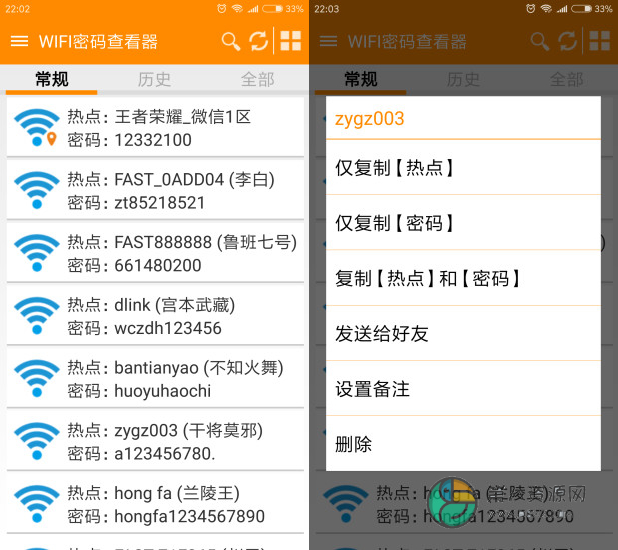Choose 复制【热点】和【密码】 option
This screenshot has width=618, height=550.
pyautogui.click(x=463, y=278)
